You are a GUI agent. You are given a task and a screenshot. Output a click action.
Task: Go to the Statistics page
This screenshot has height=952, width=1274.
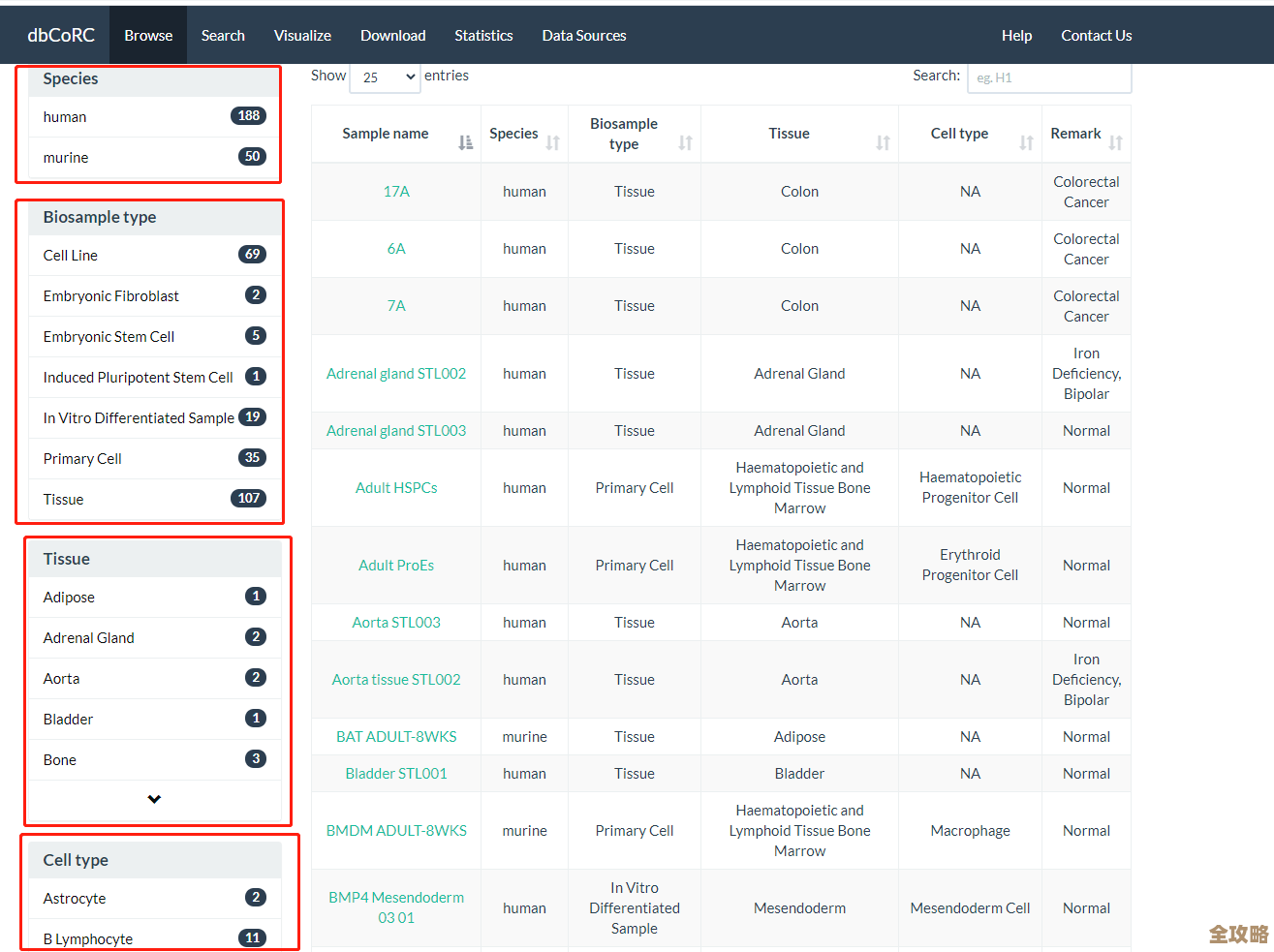tap(483, 36)
